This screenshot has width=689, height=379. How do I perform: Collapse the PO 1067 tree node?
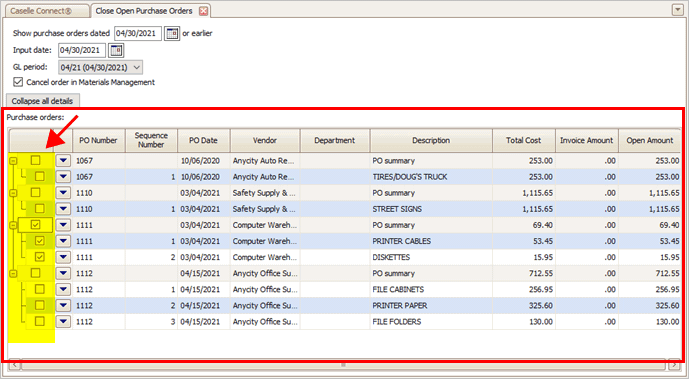pos(14,161)
